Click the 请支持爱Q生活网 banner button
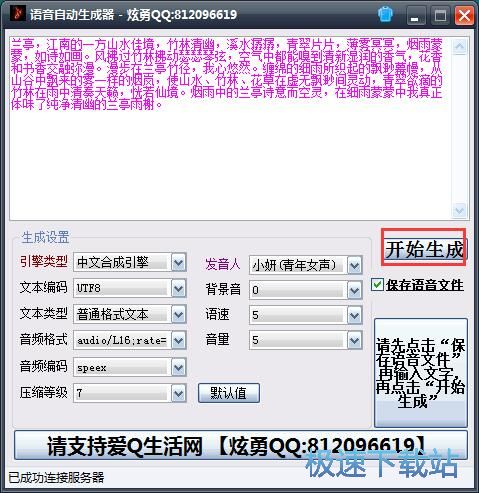Screen dimensions: 479x493 pos(240,445)
